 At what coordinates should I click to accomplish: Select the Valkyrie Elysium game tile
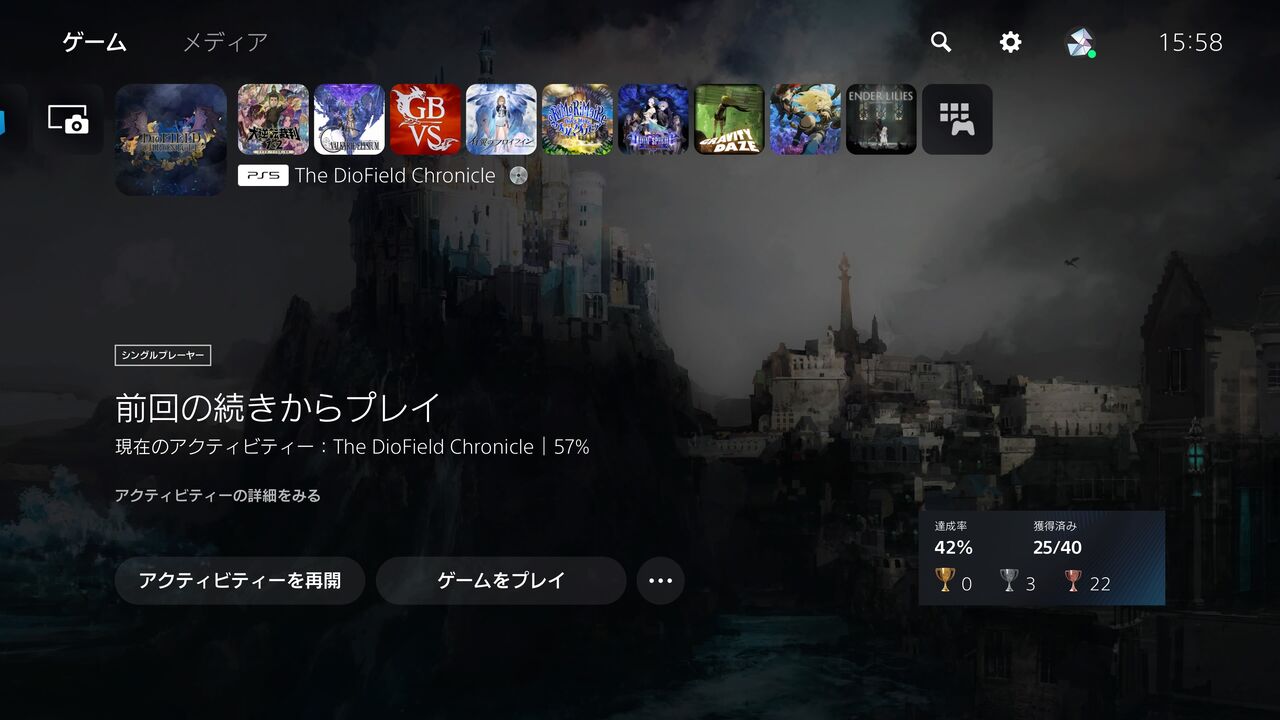pos(349,119)
